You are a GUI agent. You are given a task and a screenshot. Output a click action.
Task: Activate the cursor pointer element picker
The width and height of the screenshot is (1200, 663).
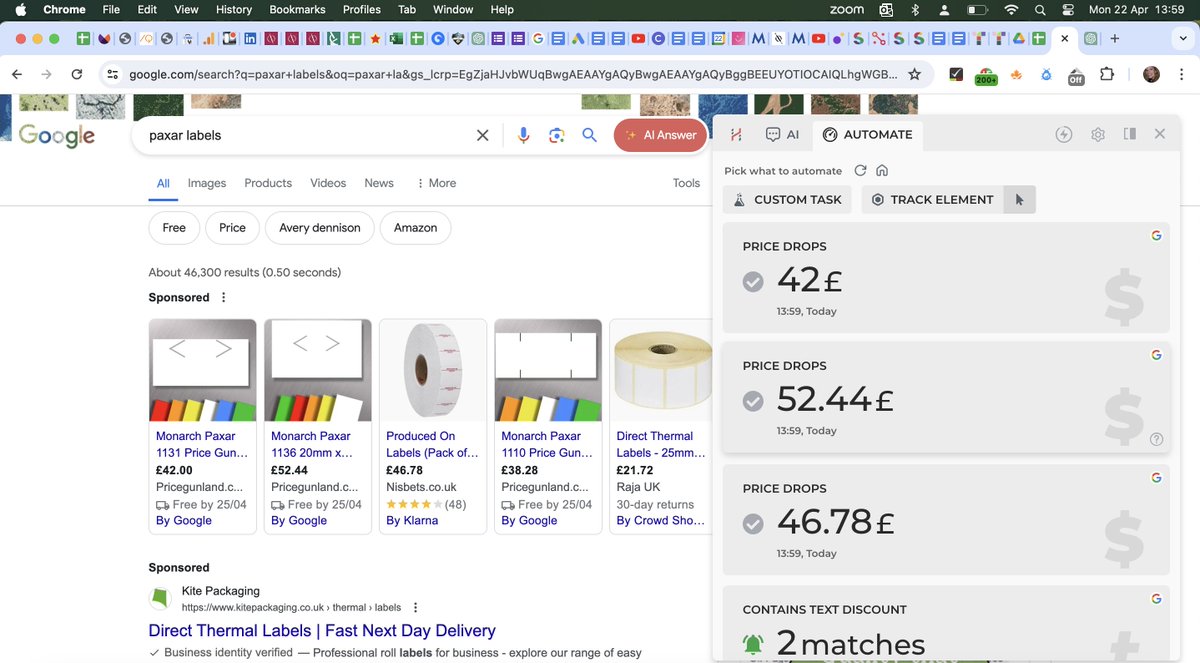[1020, 199]
